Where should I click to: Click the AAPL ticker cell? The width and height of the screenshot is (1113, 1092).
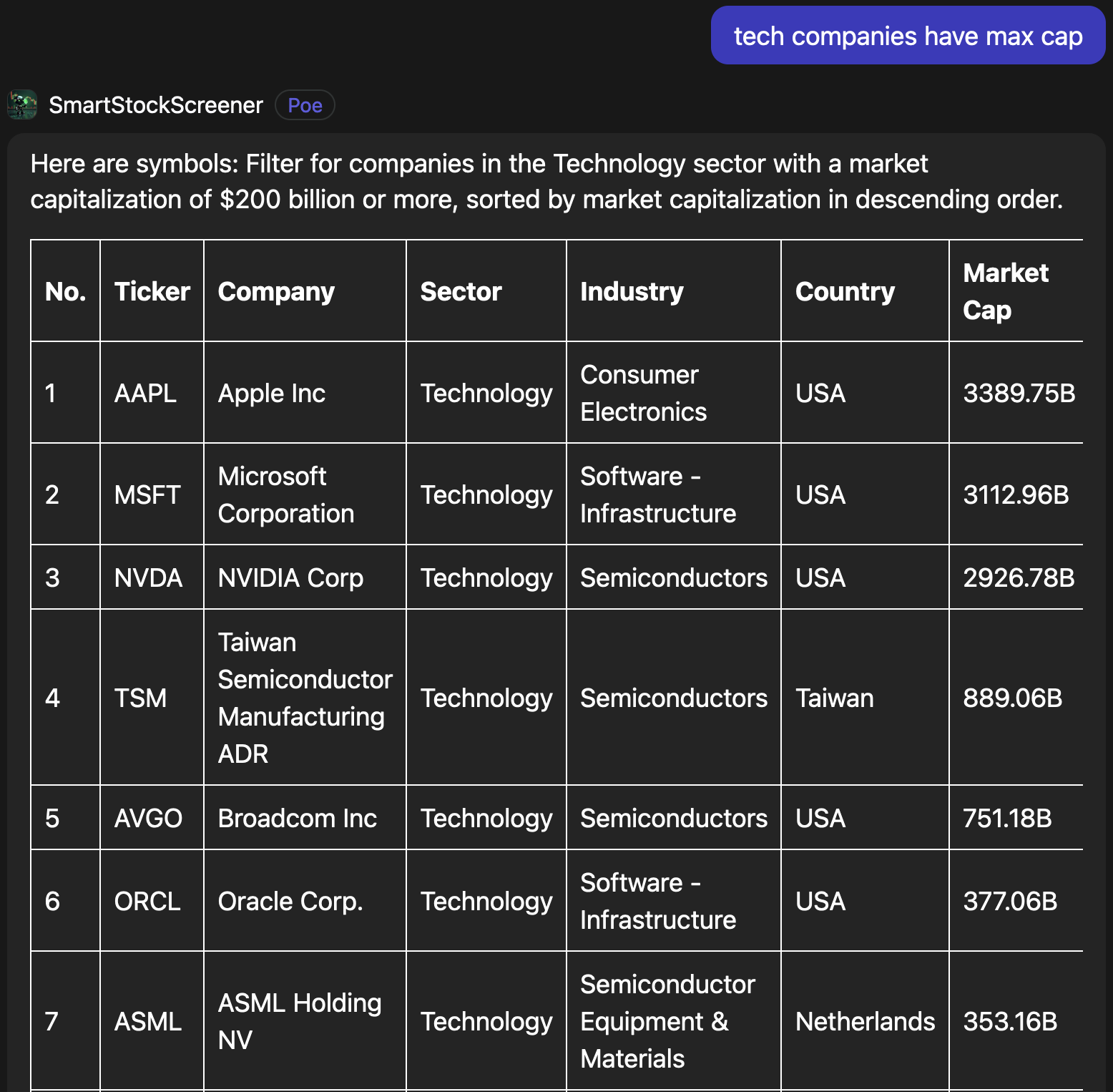(145, 393)
